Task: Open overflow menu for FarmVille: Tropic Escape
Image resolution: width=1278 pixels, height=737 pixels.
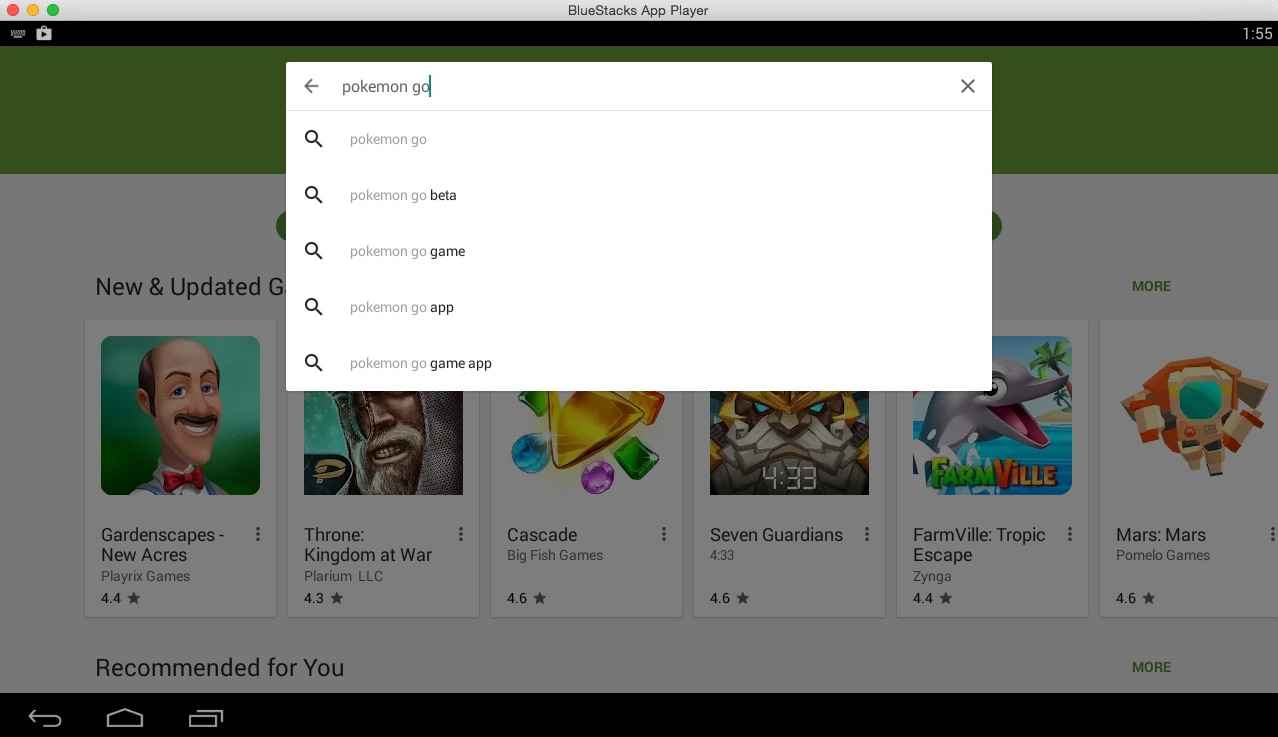Action: coord(1070,535)
